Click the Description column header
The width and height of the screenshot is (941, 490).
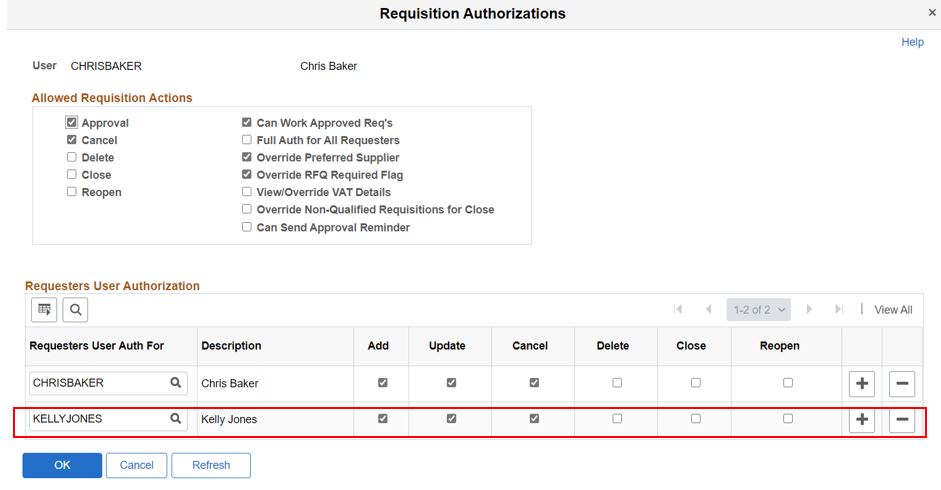231,346
